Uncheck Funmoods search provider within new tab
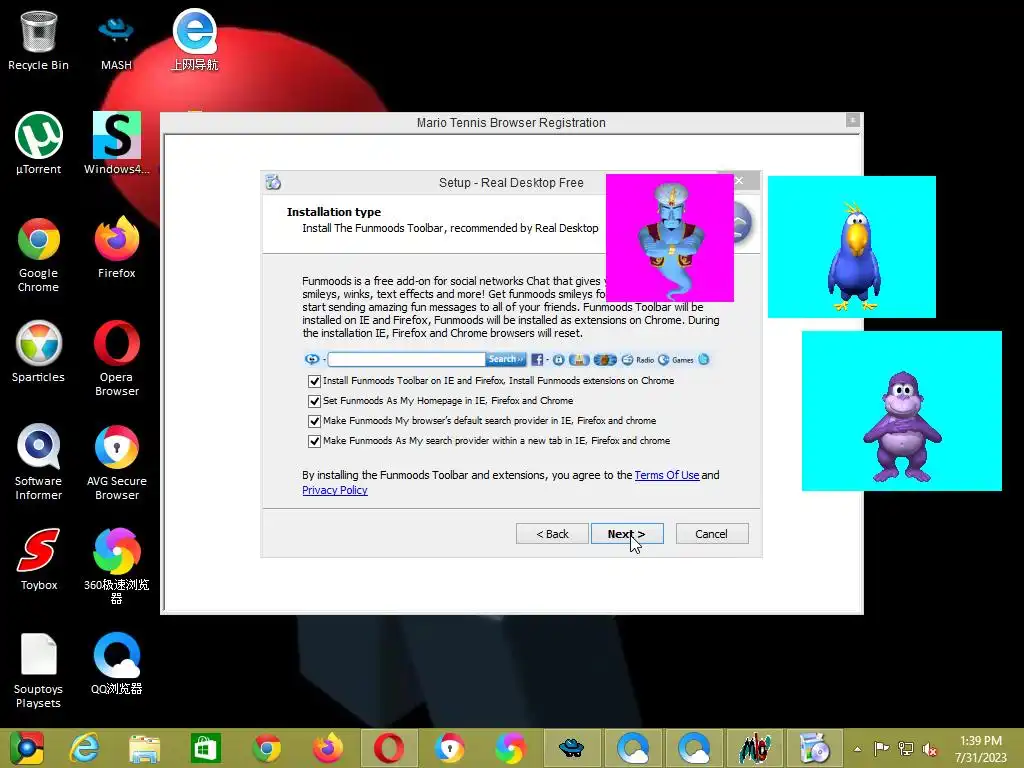1024x768 pixels. coord(314,441)
